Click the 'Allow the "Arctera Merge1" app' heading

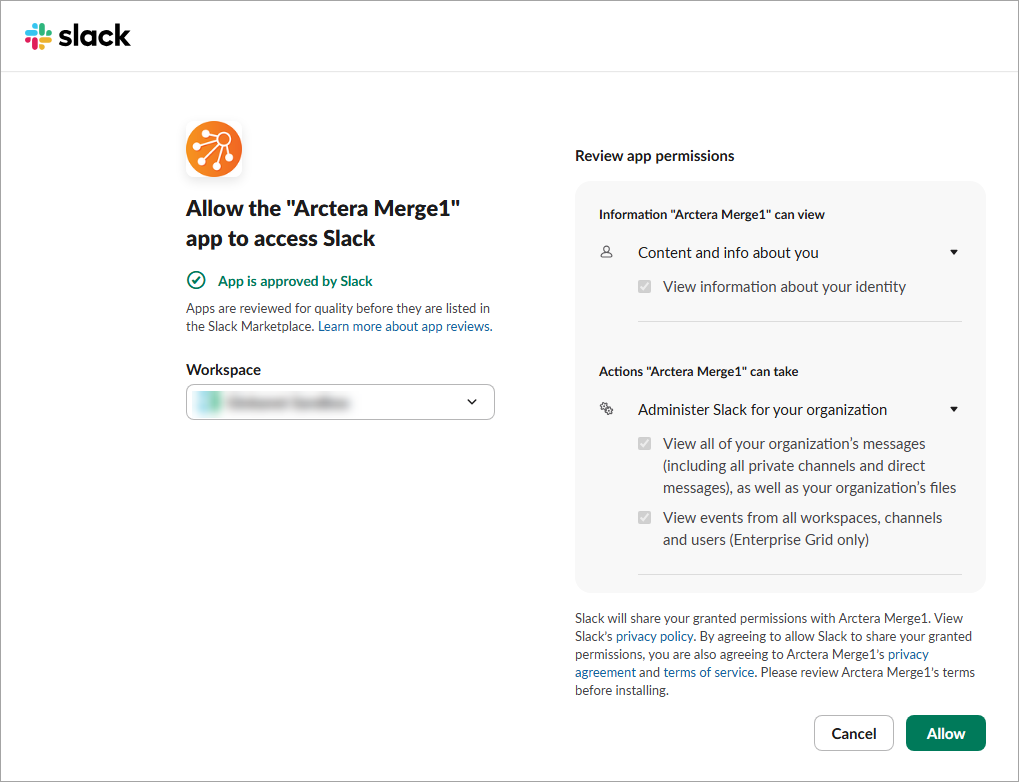point(323,224)
